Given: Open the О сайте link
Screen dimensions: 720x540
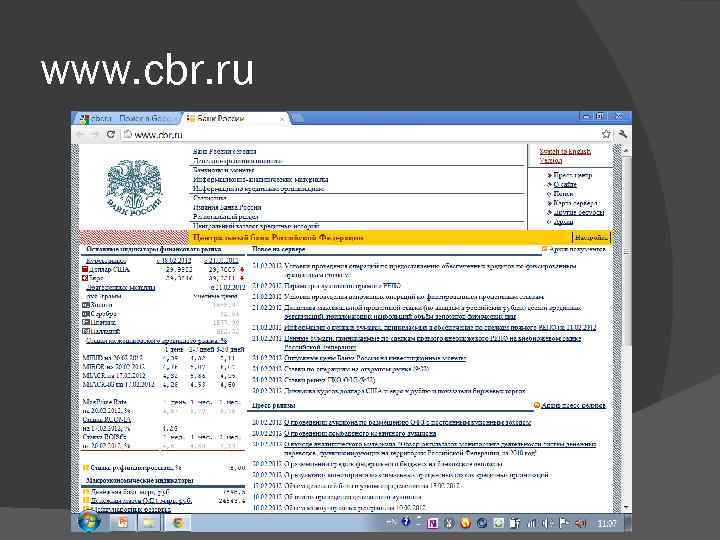Looking at the screenshot, I should click(x=565, y=184).
